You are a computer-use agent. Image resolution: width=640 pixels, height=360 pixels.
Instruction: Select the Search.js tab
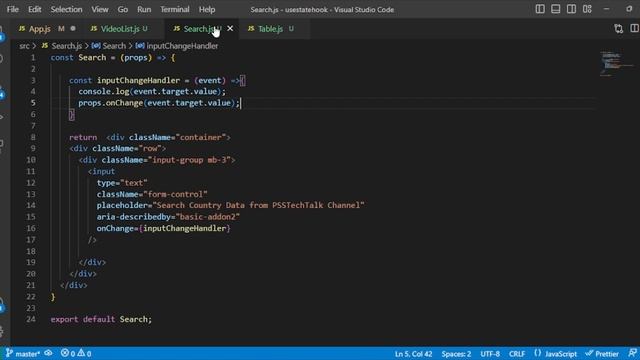(x=198, y=29)
